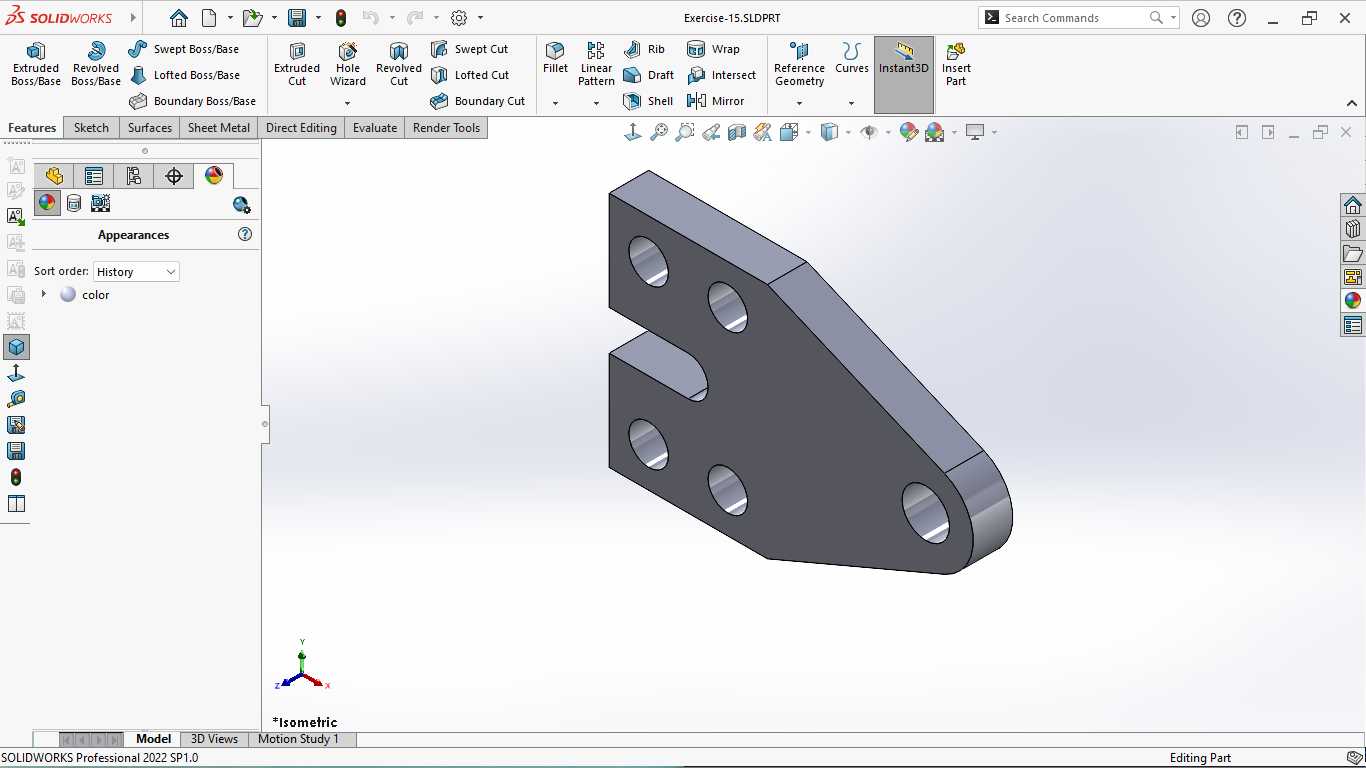
Task: Open Sort order History dropdown
Action: (x=136, y=272)
